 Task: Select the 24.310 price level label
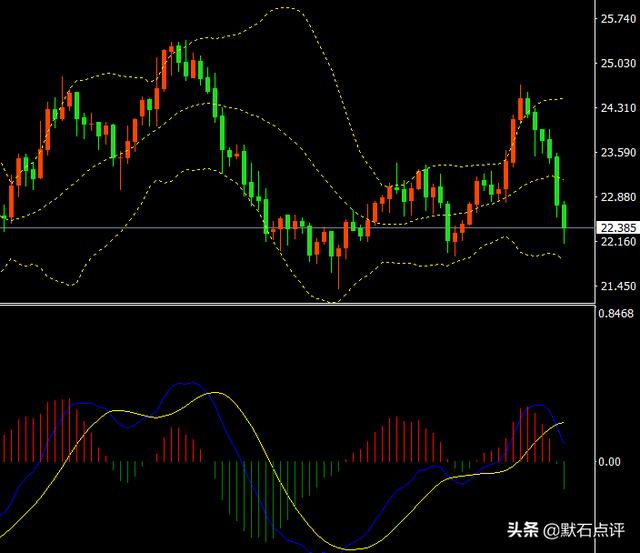616,108
